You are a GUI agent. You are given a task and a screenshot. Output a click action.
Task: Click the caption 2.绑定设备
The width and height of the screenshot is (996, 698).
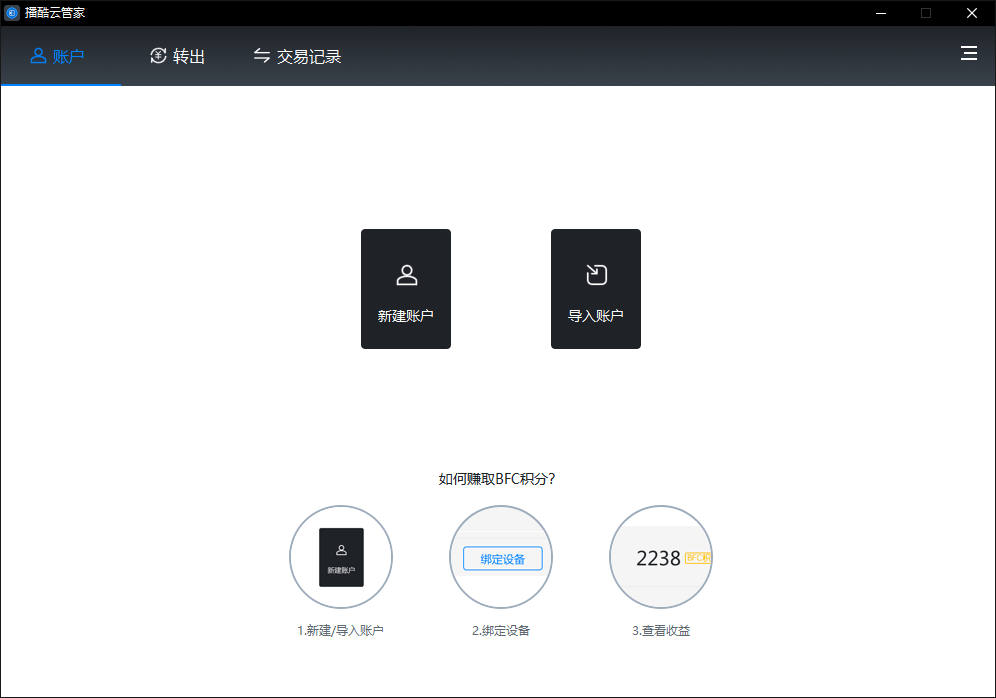click(x=501, y=631)
